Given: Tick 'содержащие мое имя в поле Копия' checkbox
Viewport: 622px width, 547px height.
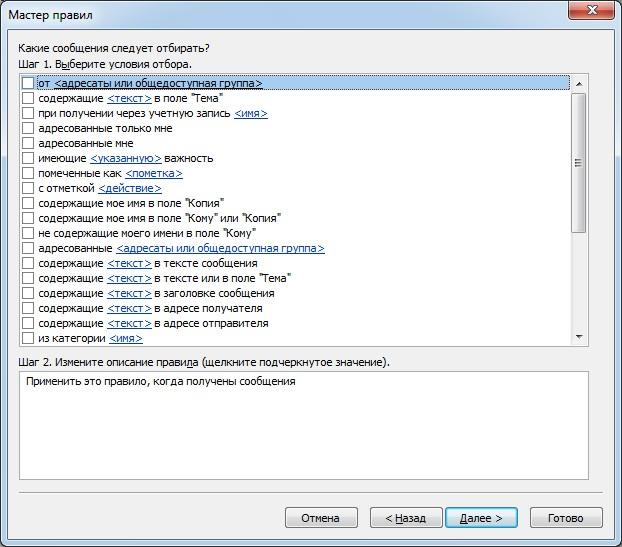Looking at the screenshot, I should pyautogui.click(x=28, y=203).
